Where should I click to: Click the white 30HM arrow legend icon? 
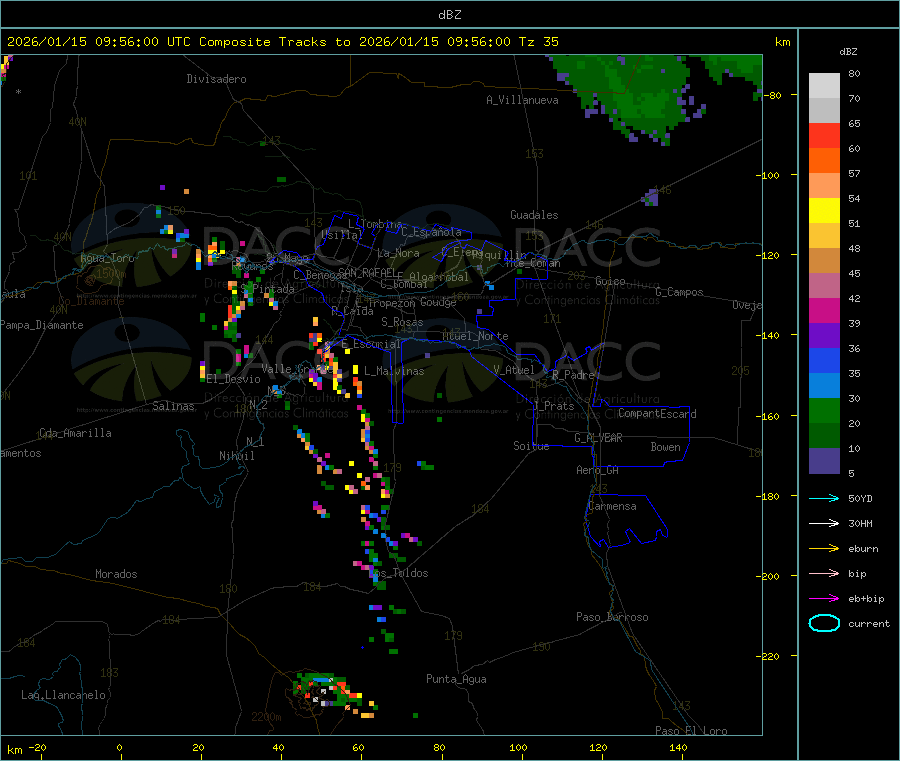coord(824,523)
